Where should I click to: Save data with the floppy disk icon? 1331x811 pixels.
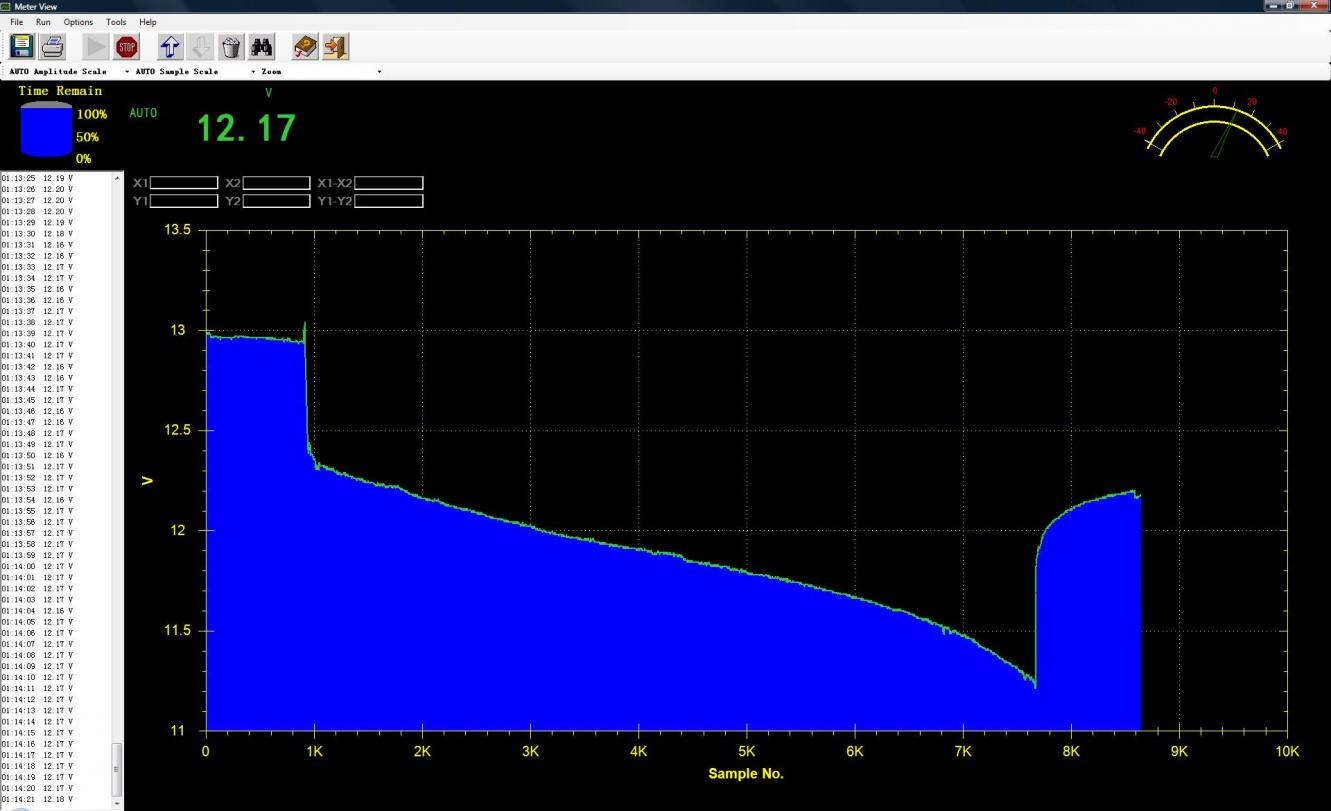coord(22,46)
